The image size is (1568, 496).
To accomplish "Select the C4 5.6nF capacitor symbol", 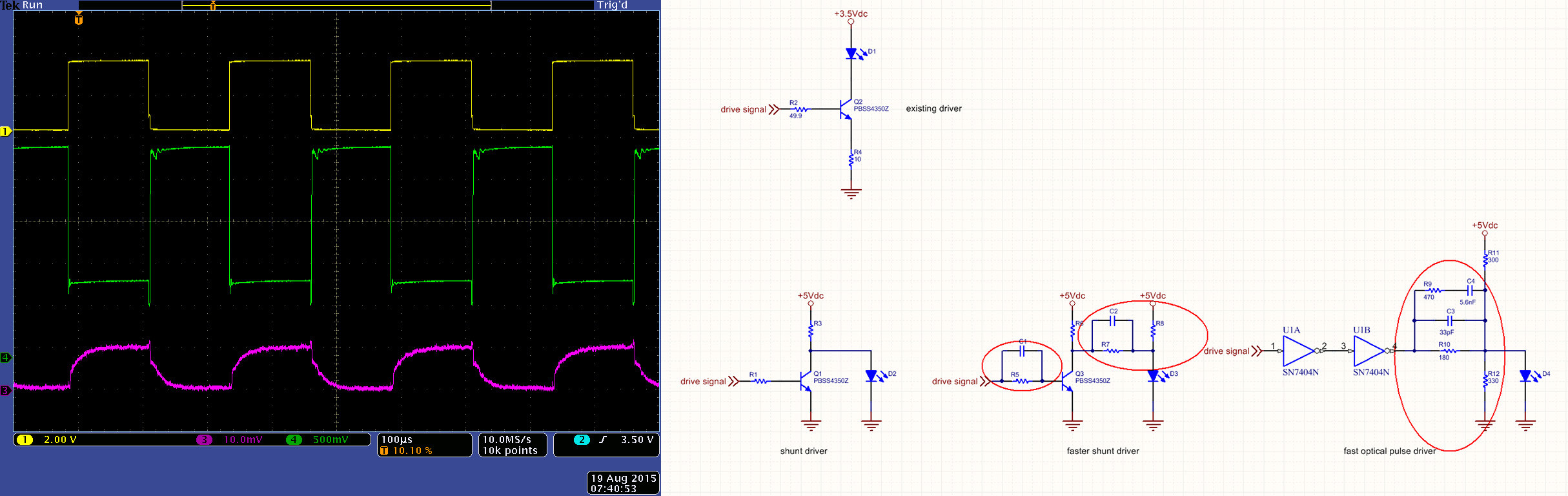I will (1469, 290).
